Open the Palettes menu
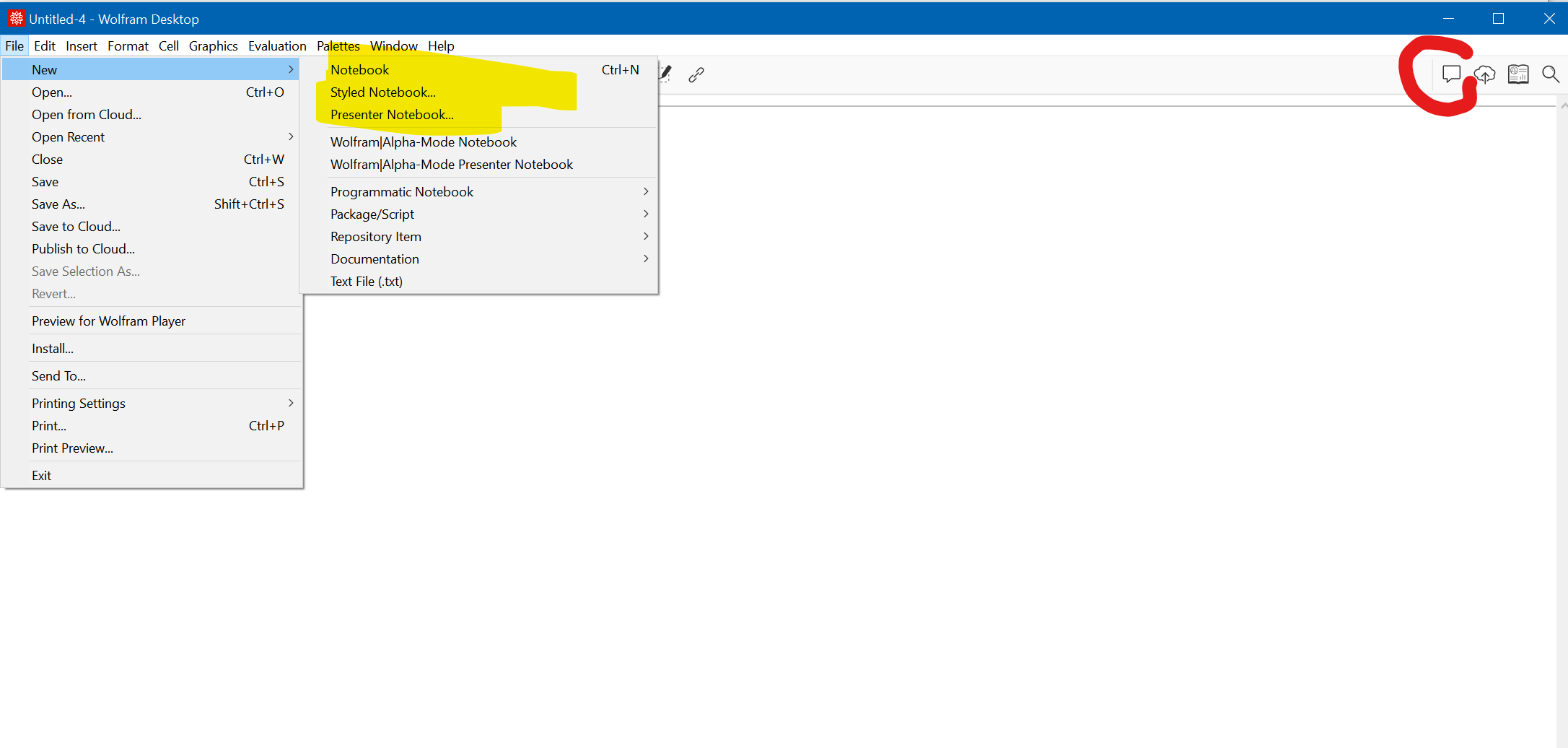This screenshot has height=748, width=1568. click(x=338, y=46)
